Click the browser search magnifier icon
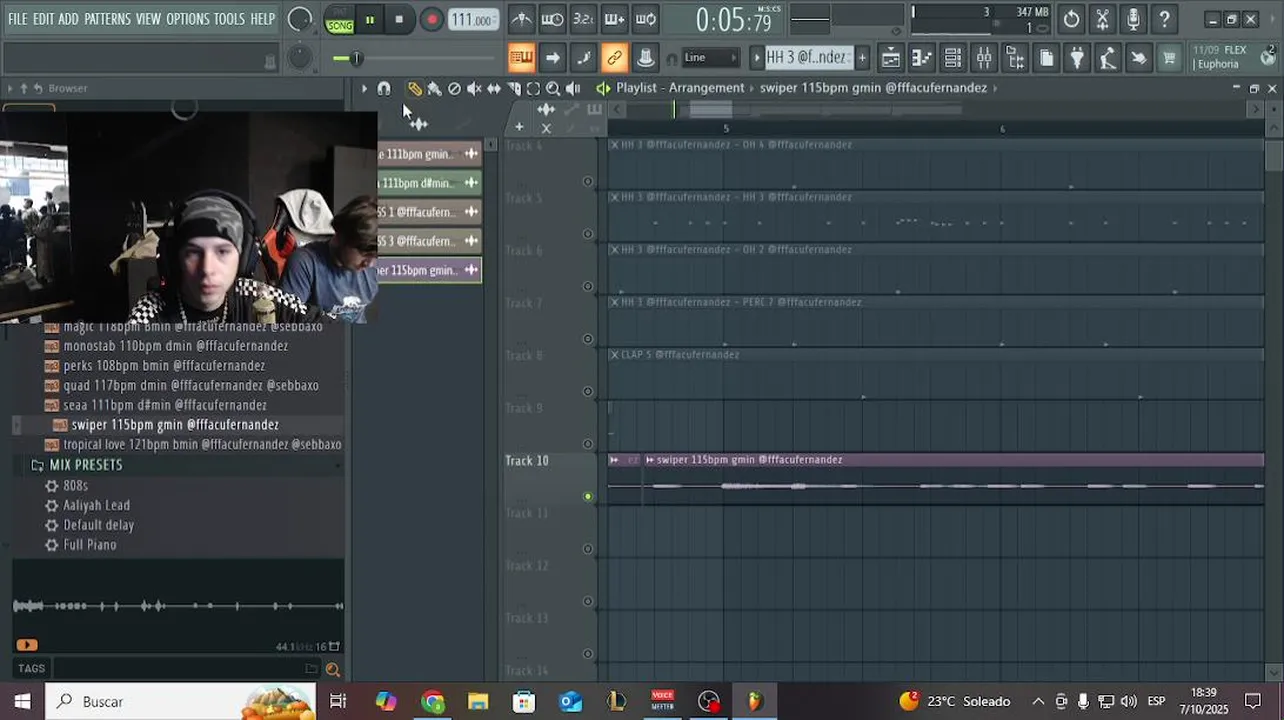This screenshot has height=720, width=1284. 333,670
